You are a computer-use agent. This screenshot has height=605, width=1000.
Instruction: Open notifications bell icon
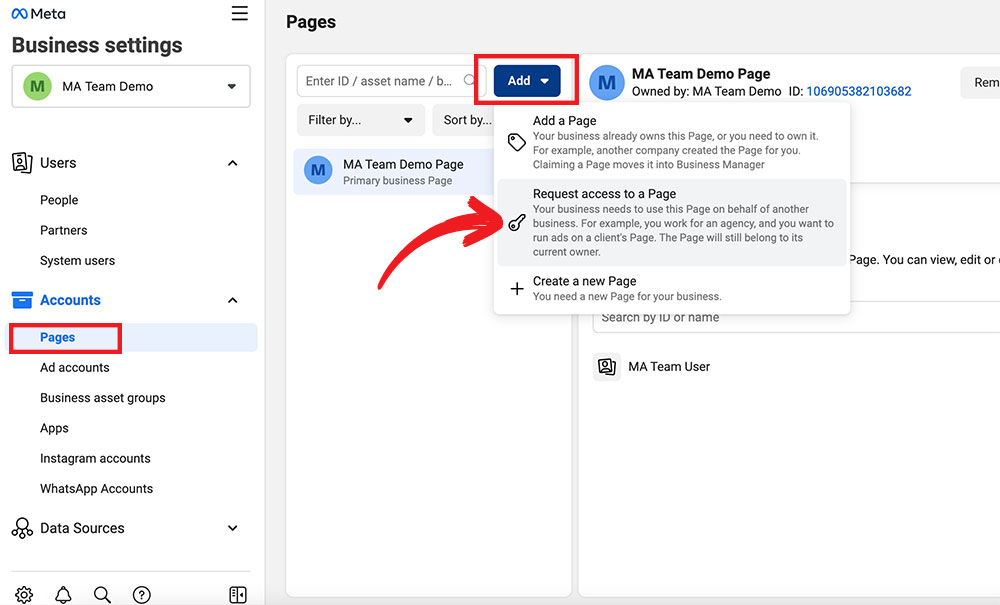point(63,595)
